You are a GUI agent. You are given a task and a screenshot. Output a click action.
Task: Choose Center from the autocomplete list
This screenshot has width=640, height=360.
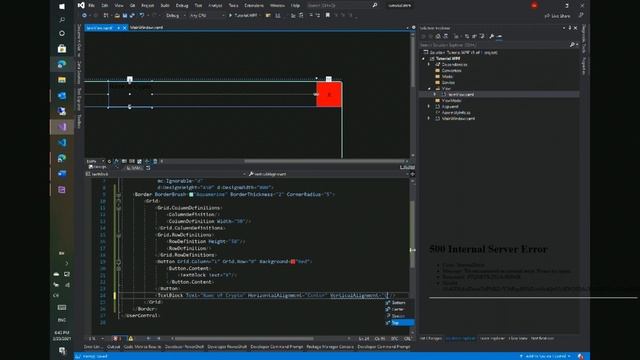(400, 309)
